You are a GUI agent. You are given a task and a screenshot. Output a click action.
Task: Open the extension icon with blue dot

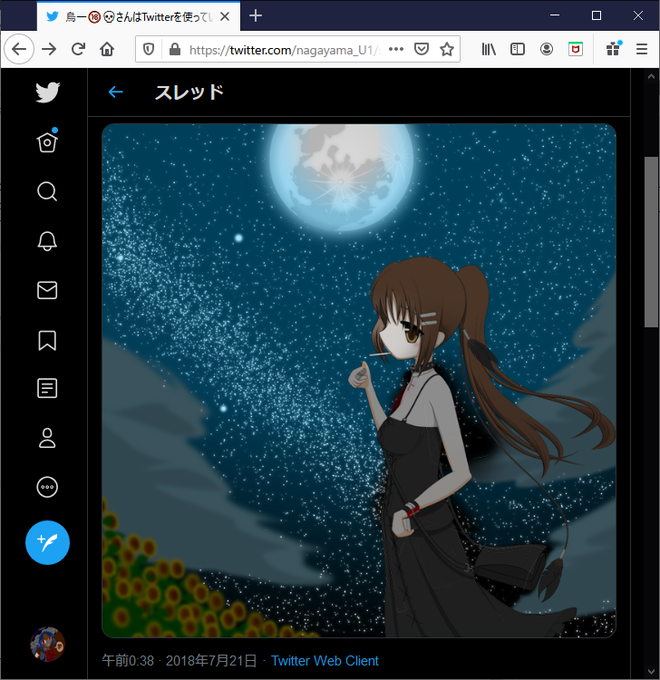coord(614,48)
